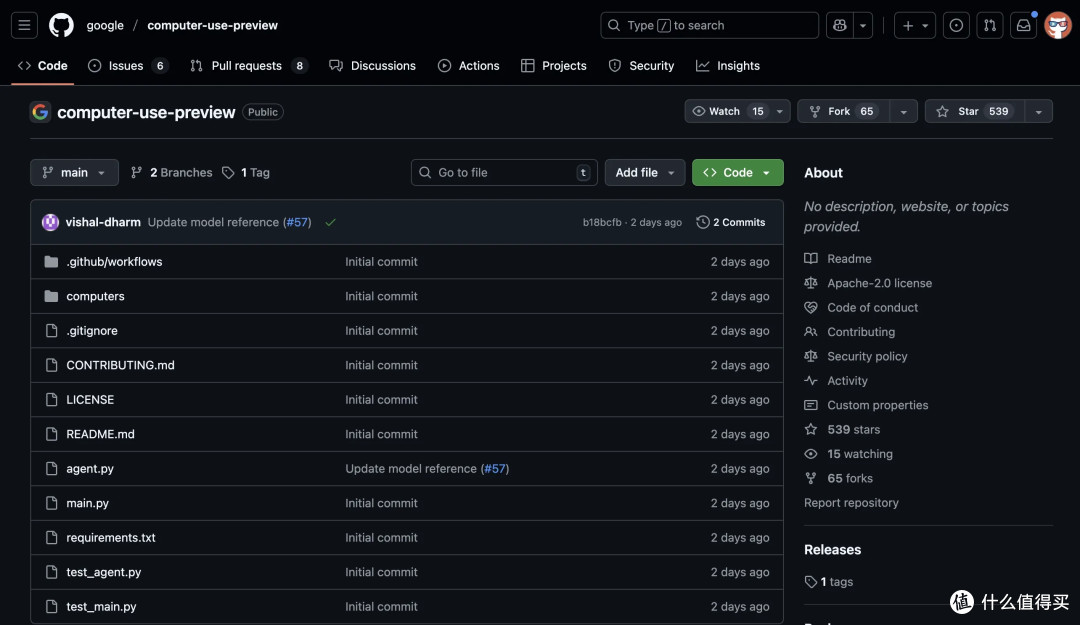Click the fork icon beside 65 forks
The image size is (1080, 625).
(x=811, y=478)
